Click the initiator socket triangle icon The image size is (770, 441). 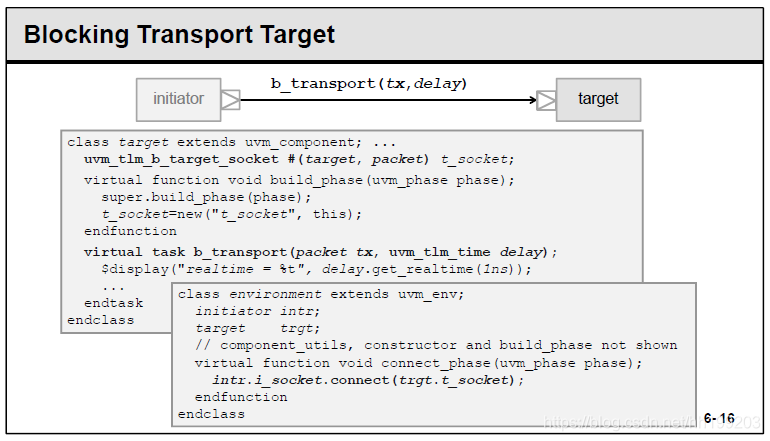click(x=230, y=100)
